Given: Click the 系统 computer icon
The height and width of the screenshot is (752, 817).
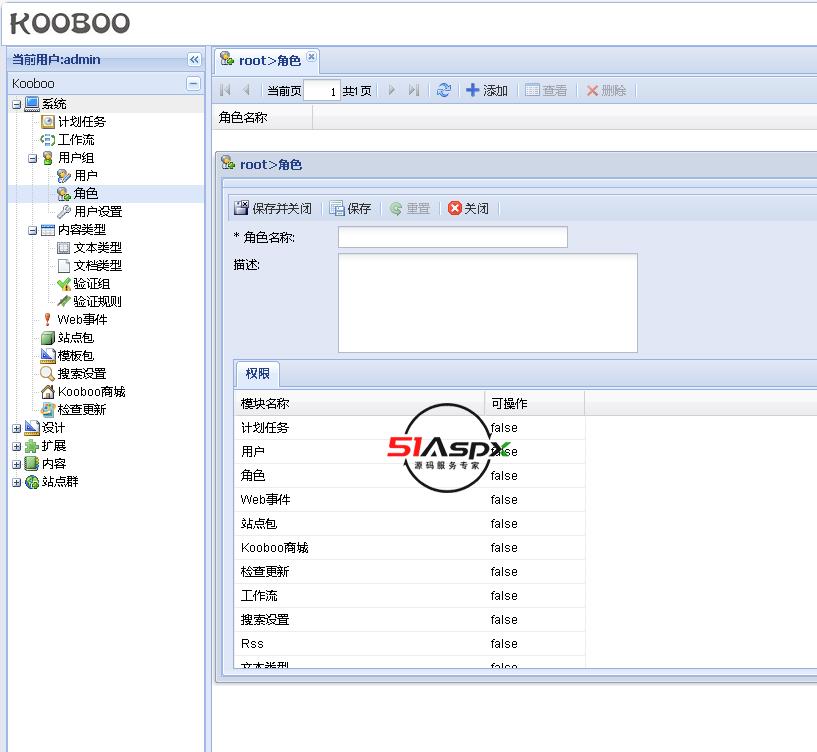Looking at the screenshot, I should (32, 104).
